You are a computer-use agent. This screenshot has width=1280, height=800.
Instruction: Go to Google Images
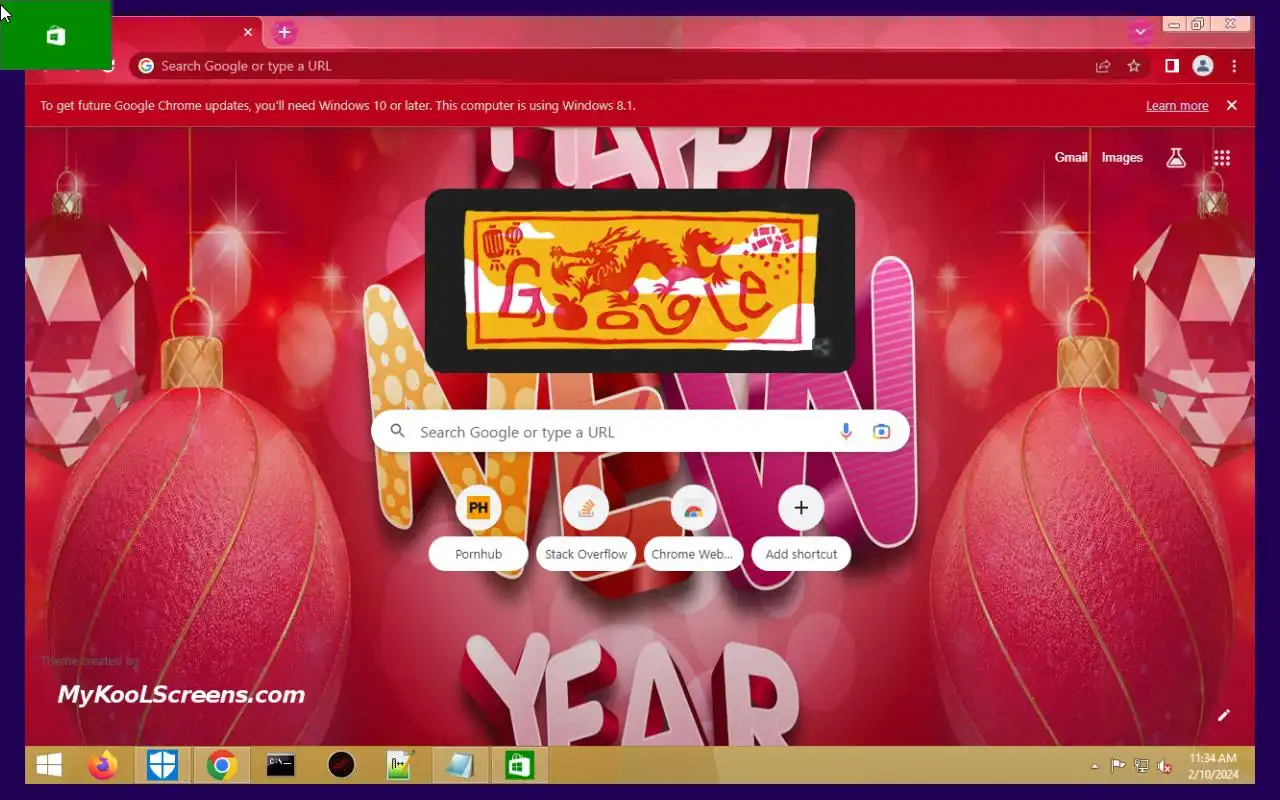pyautogui.click(x=1122, y=157)
